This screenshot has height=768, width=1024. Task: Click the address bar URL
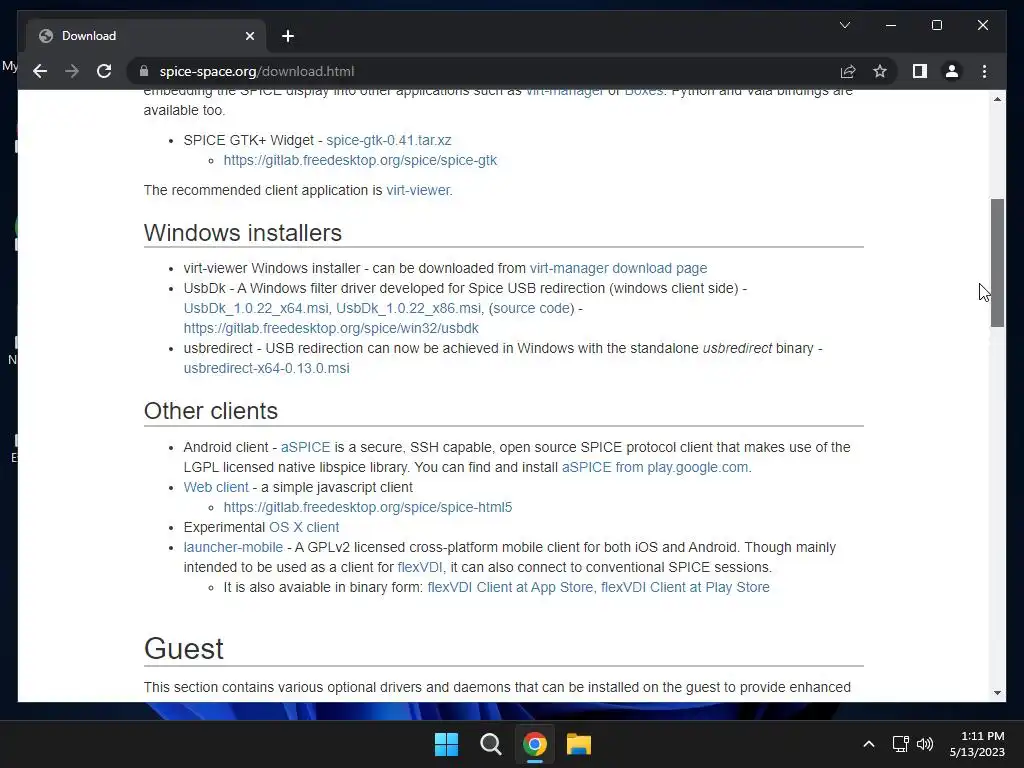click(257, 71)
